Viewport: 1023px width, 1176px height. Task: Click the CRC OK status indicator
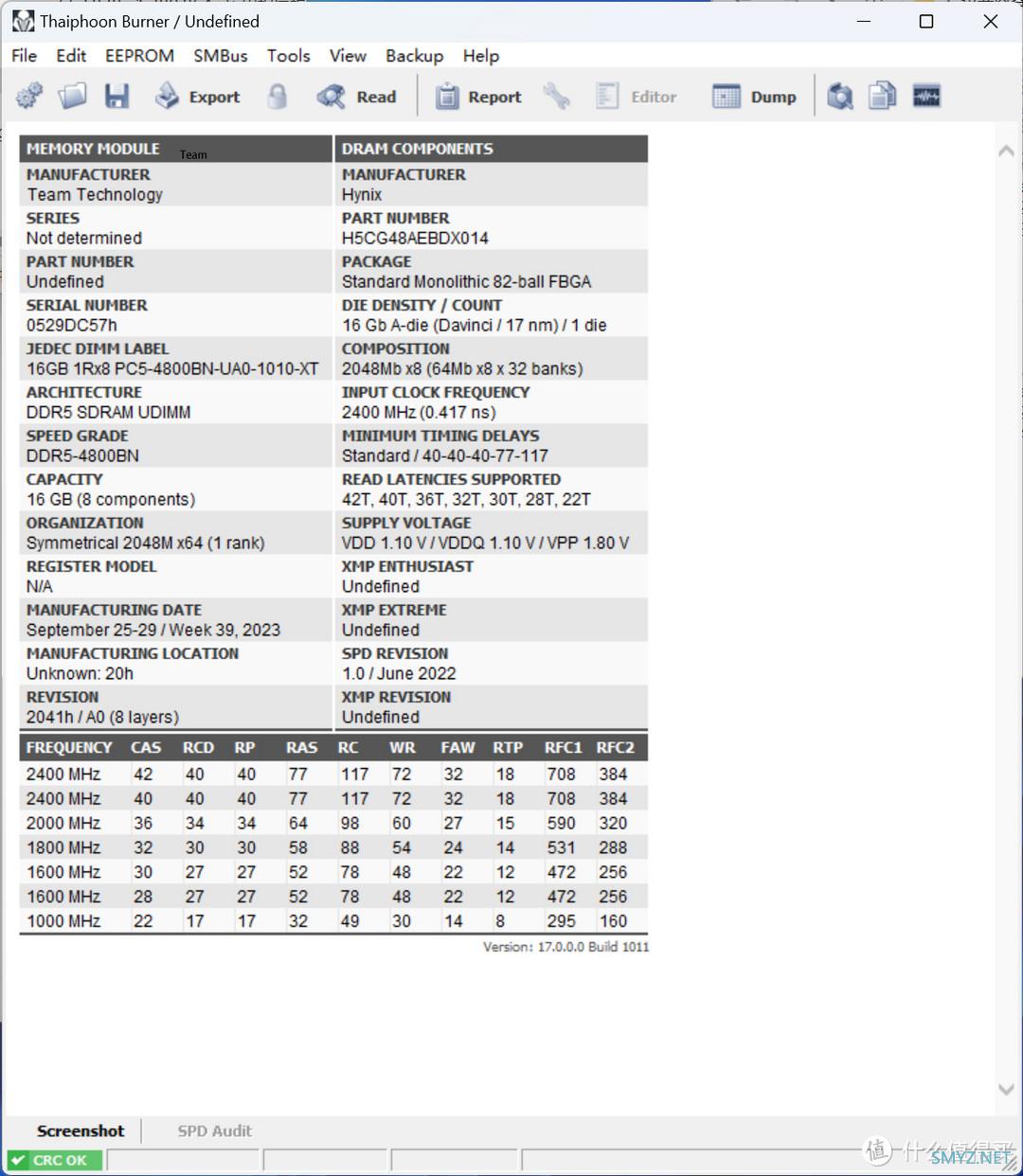click(x=54, y=1160)
